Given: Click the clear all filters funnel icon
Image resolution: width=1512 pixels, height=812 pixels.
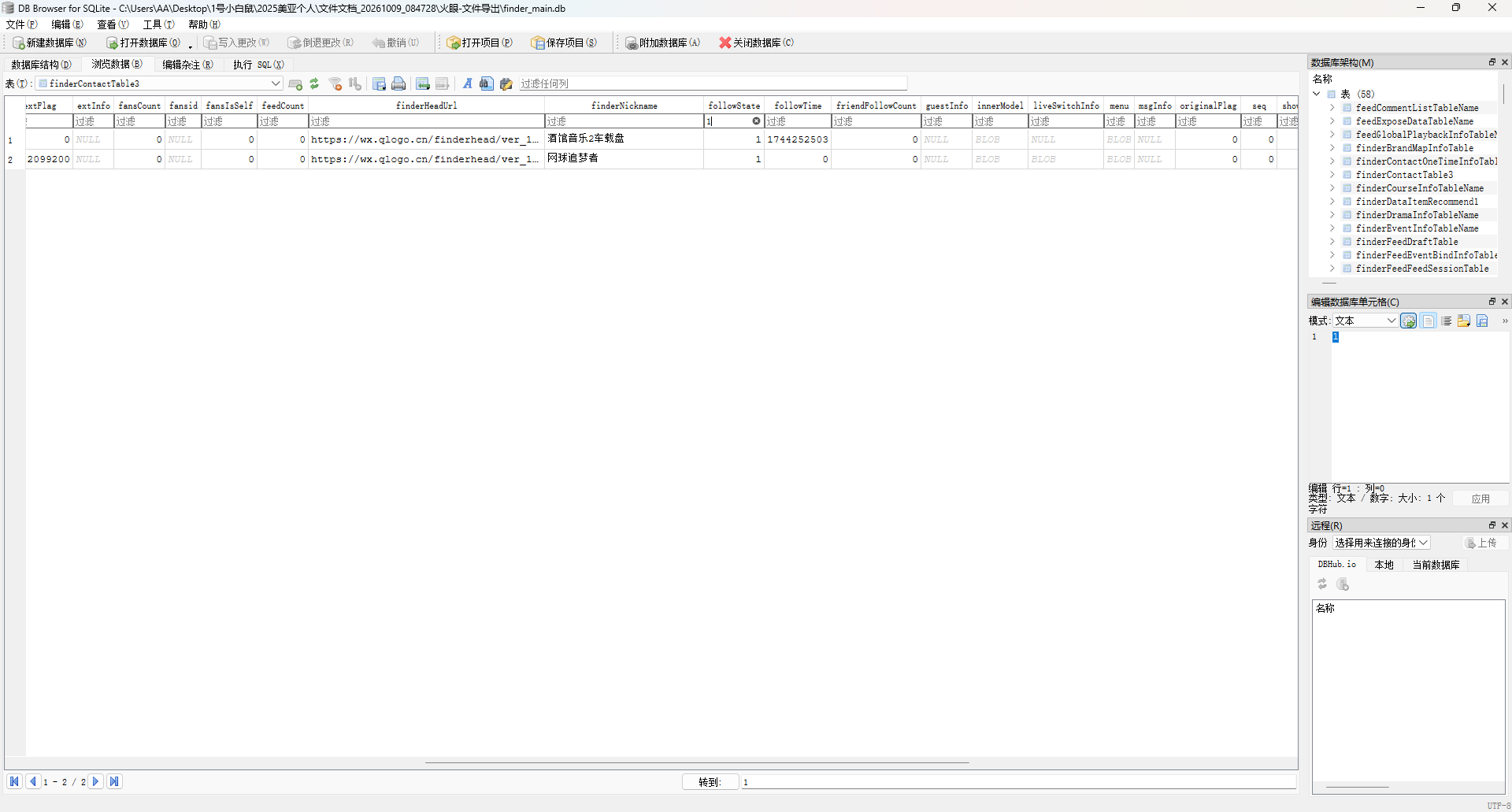Looking at the screenshot, I should pos(335,83).
